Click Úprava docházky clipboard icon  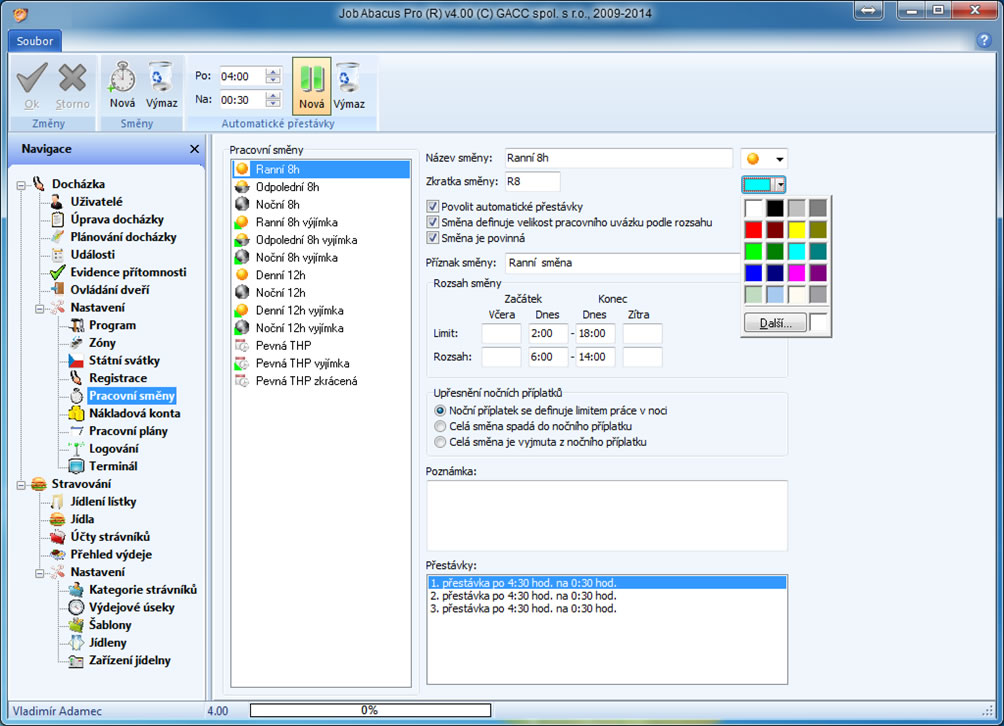click(57, 220)
